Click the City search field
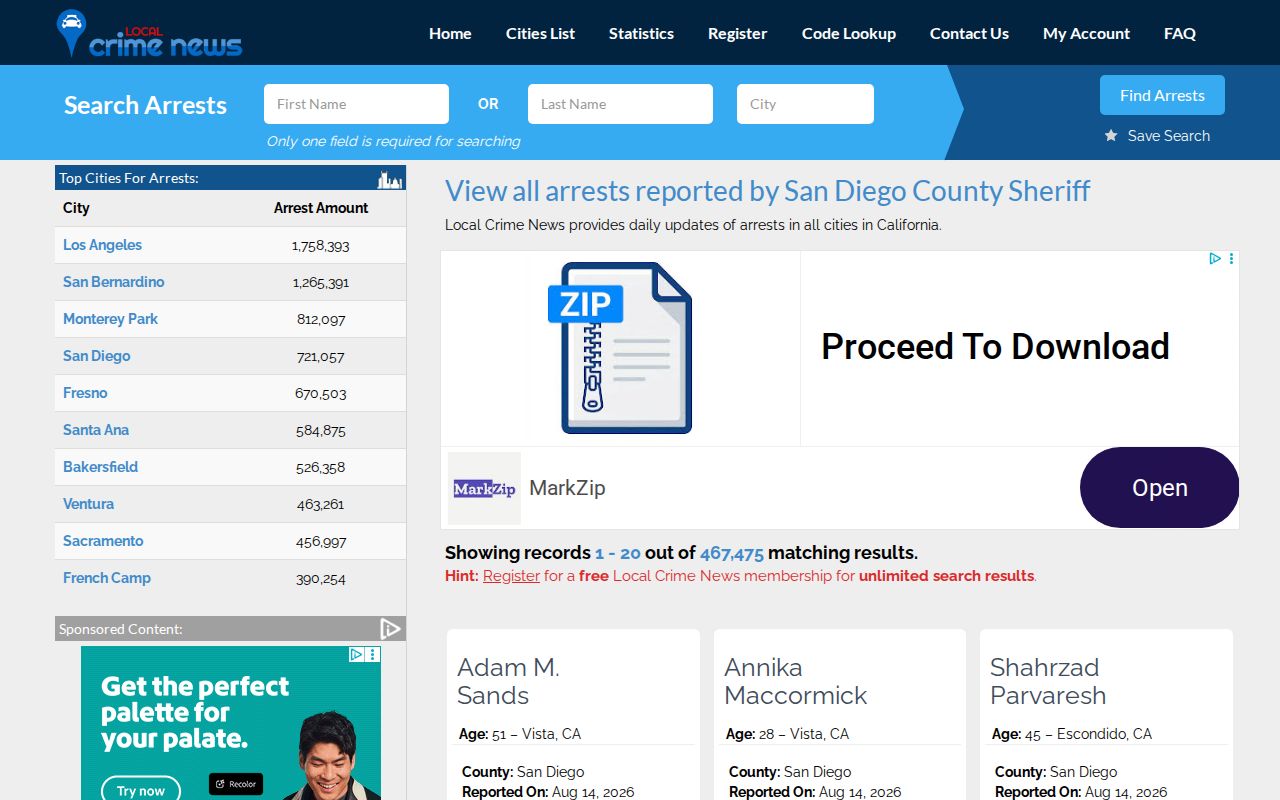The image size is (1280, 800). point(805,104)
